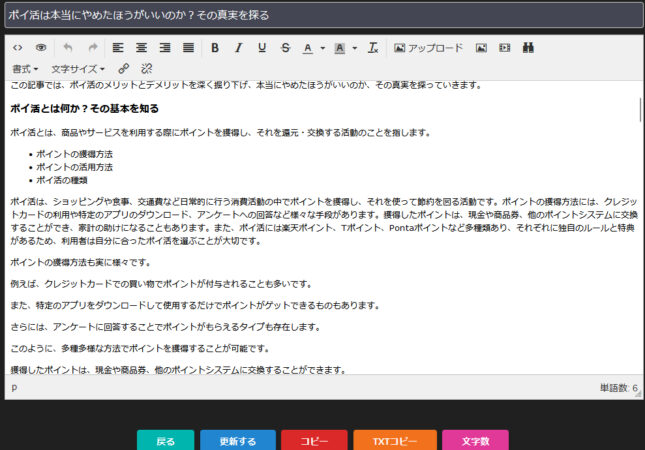Image resolution: width=645 pixels, height=450 pixels.
Task: Open the text color dropdown arrow
Action: [x=322, y=48]
